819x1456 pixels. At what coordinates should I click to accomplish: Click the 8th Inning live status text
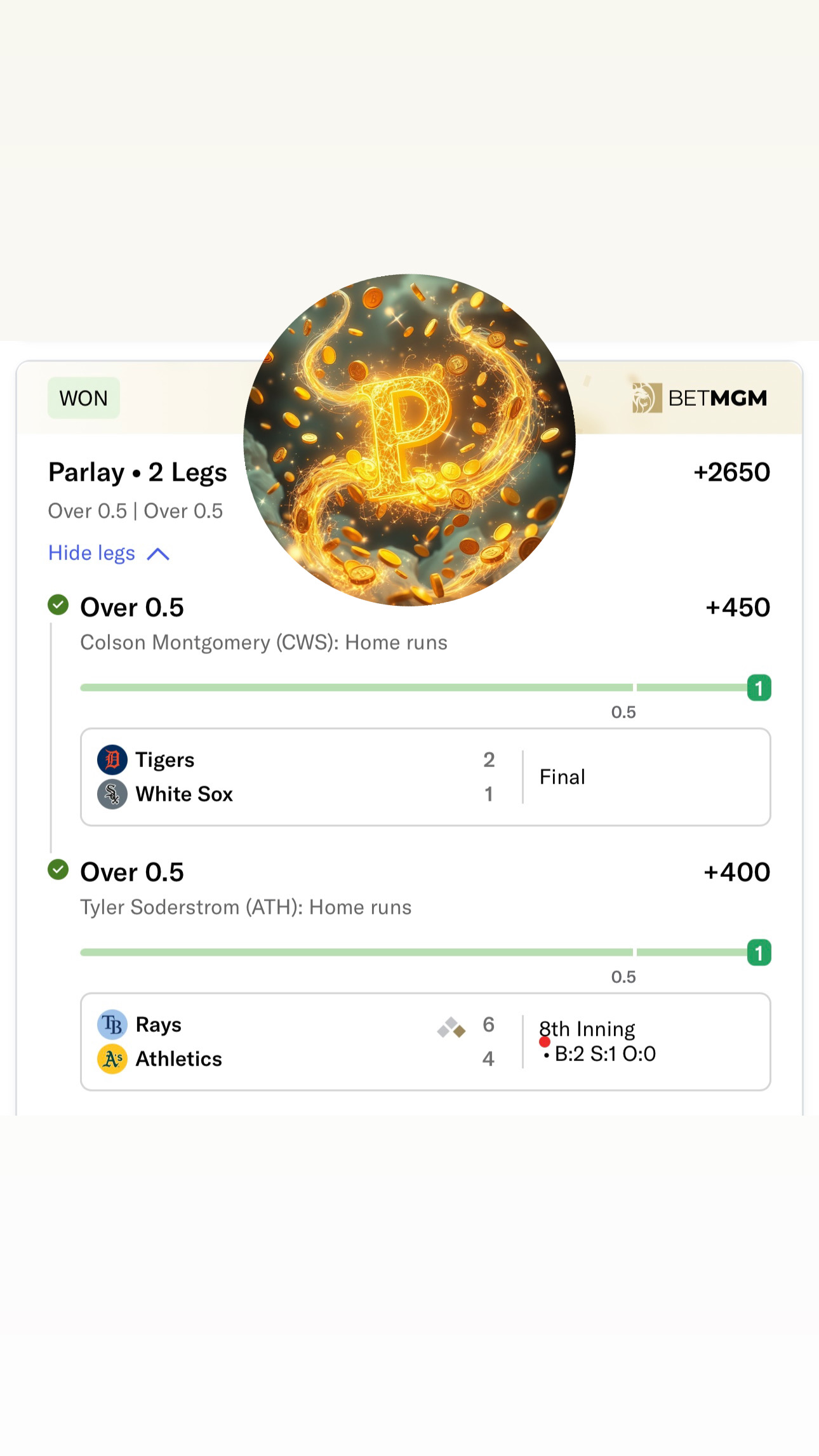coord(587,1029)
